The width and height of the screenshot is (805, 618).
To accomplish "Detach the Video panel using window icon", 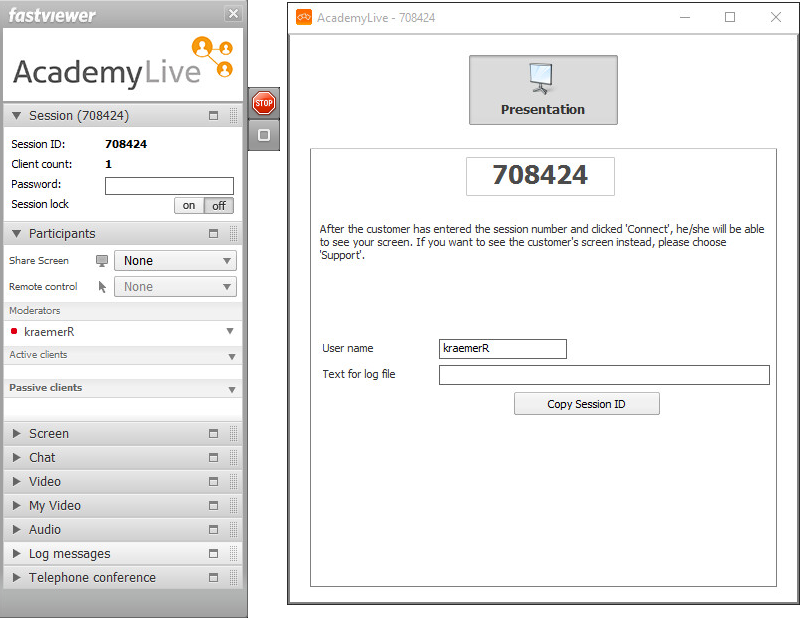I will (213, 482).
